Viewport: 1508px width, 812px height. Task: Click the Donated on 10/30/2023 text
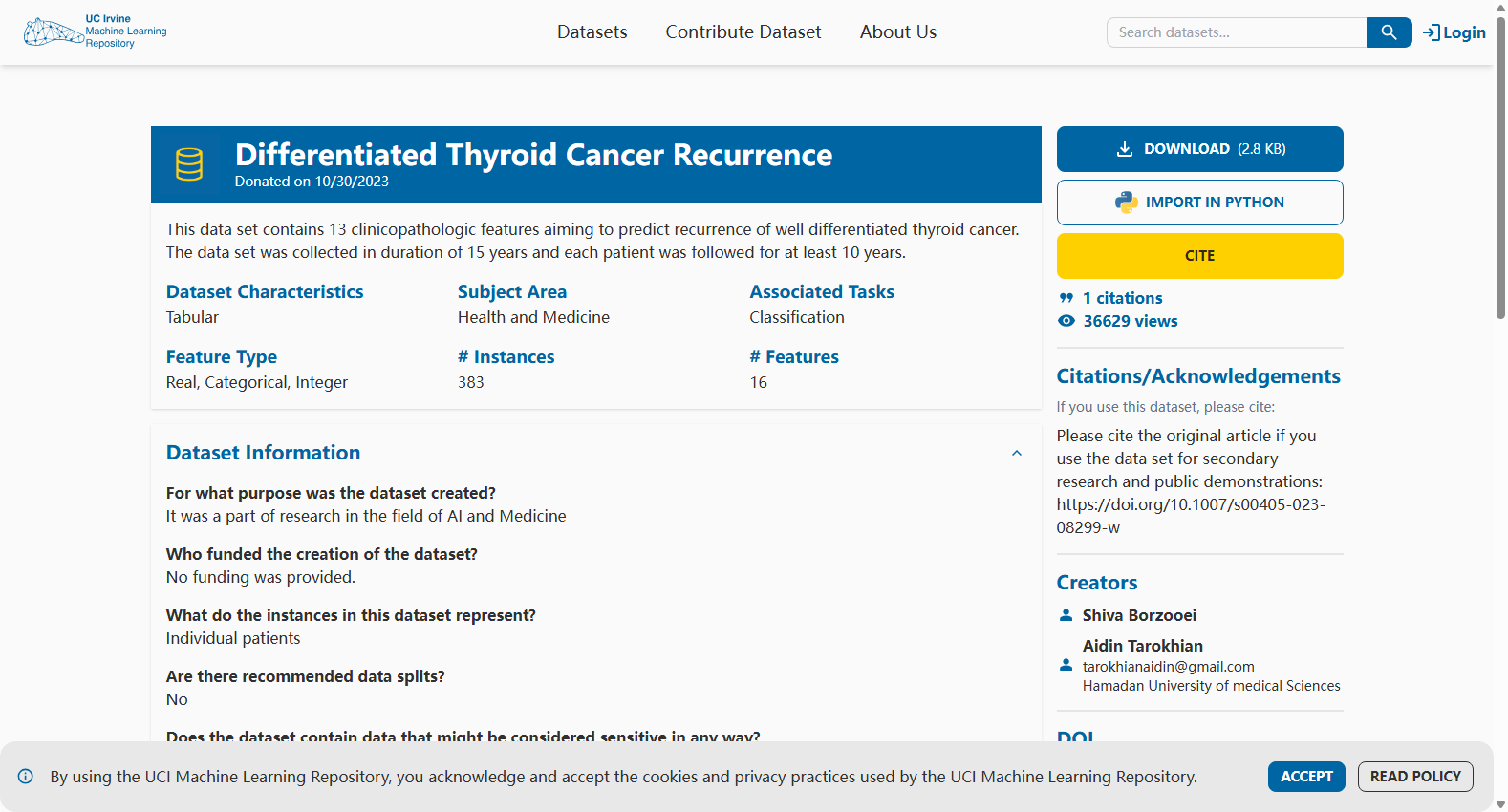click(x=312, y=182)
